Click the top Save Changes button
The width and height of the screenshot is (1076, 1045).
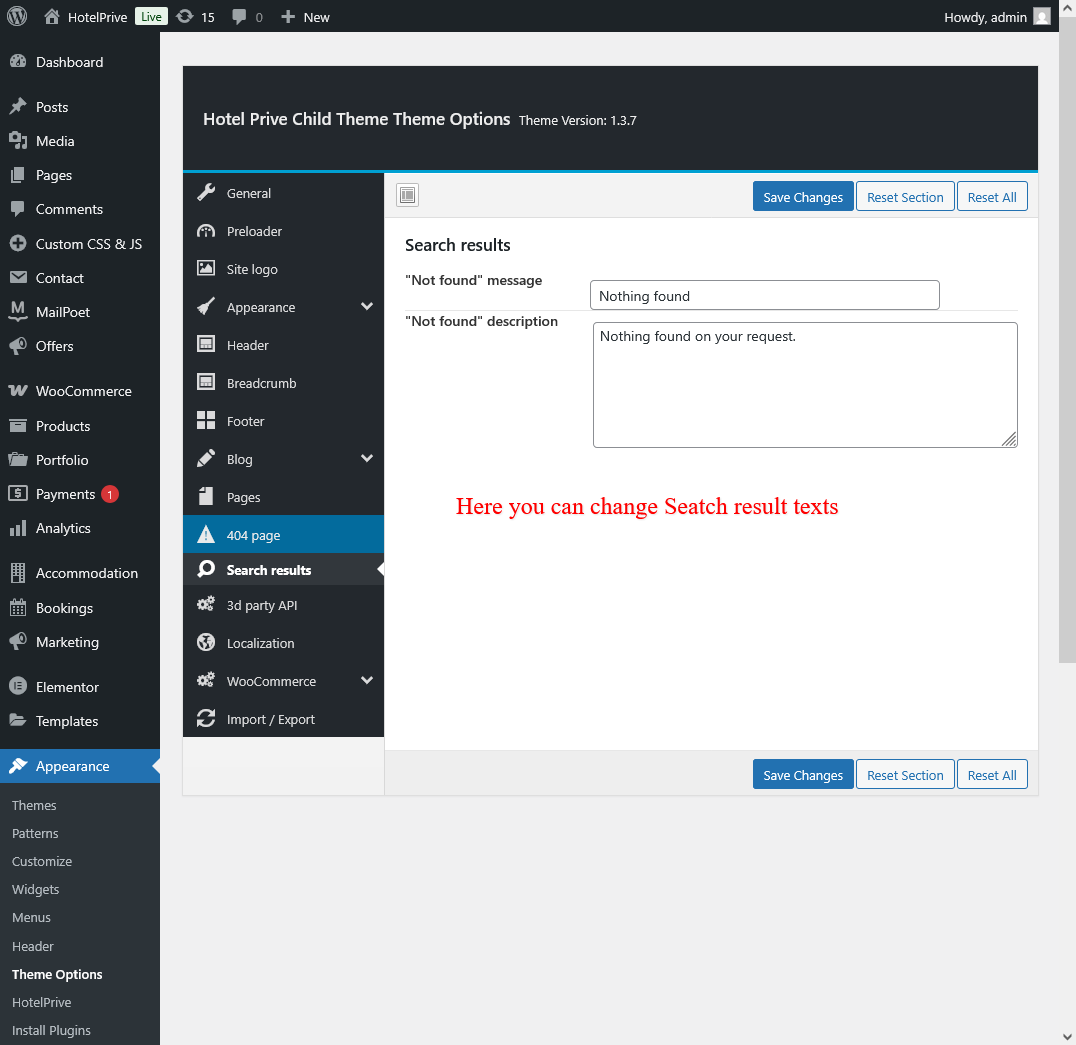(803, 197)
